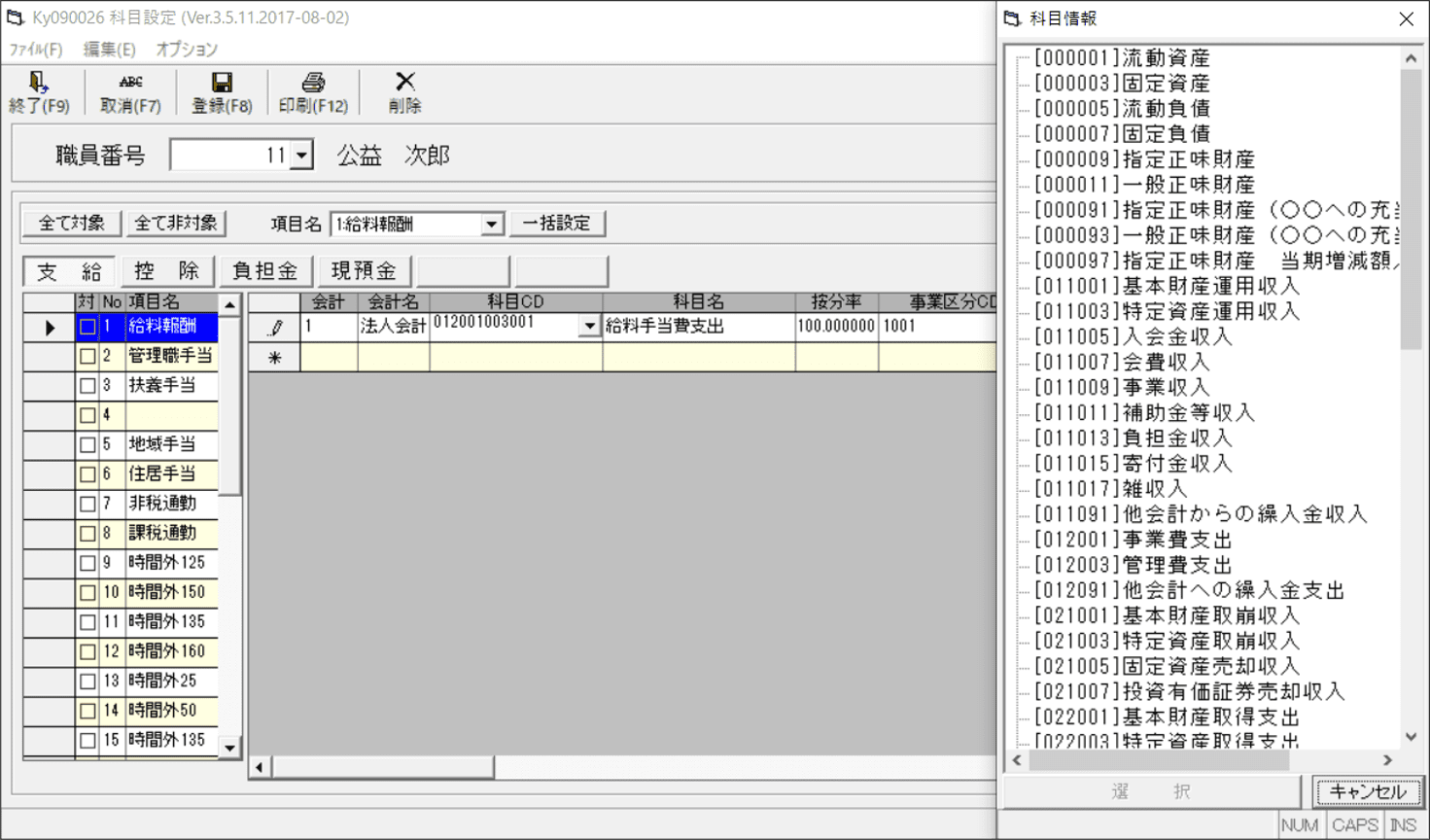Viewport: 1430px width, 840px height.
Task: Select tree item [011015]寄付金収入
Action: point(1133,464)
